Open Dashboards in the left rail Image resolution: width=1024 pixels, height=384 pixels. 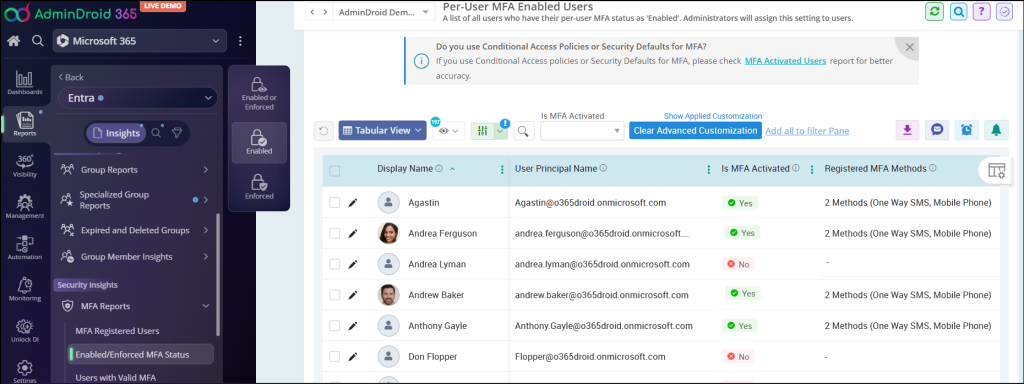tap(25, 83)
